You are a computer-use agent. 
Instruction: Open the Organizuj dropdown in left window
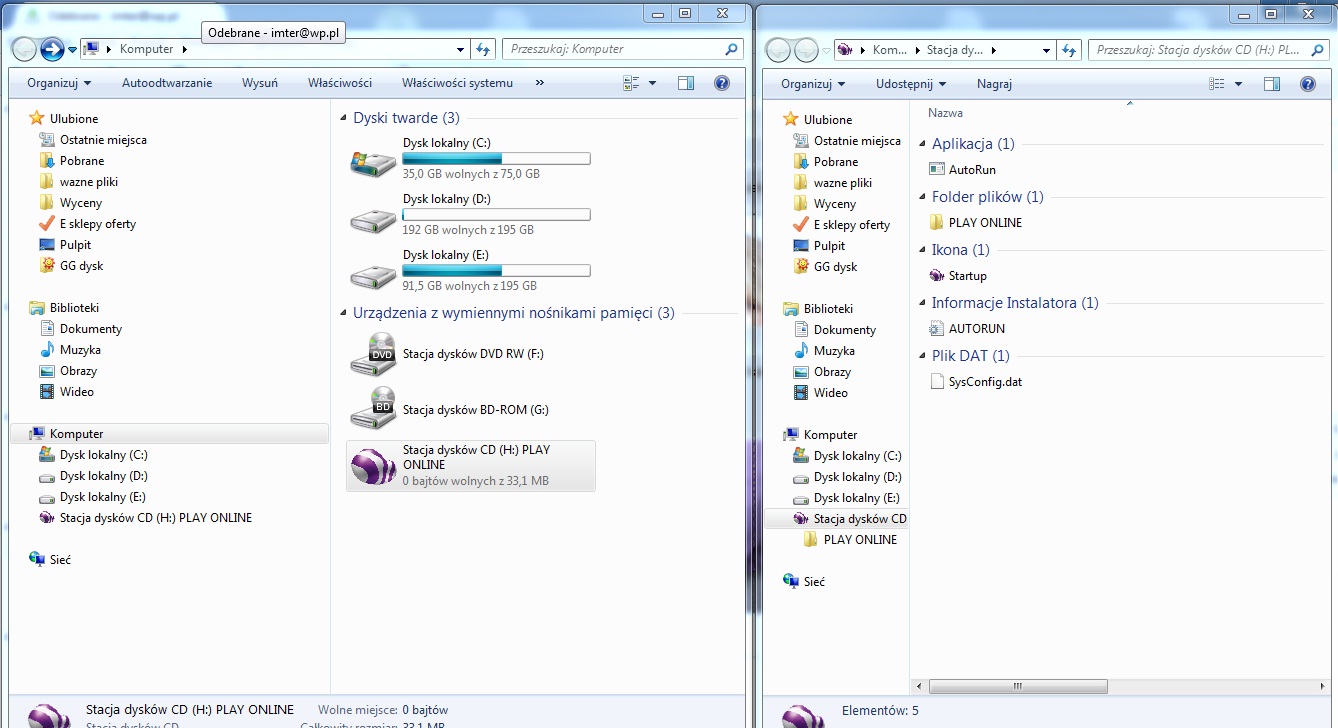pyautogui.click(x=59, y=83)
